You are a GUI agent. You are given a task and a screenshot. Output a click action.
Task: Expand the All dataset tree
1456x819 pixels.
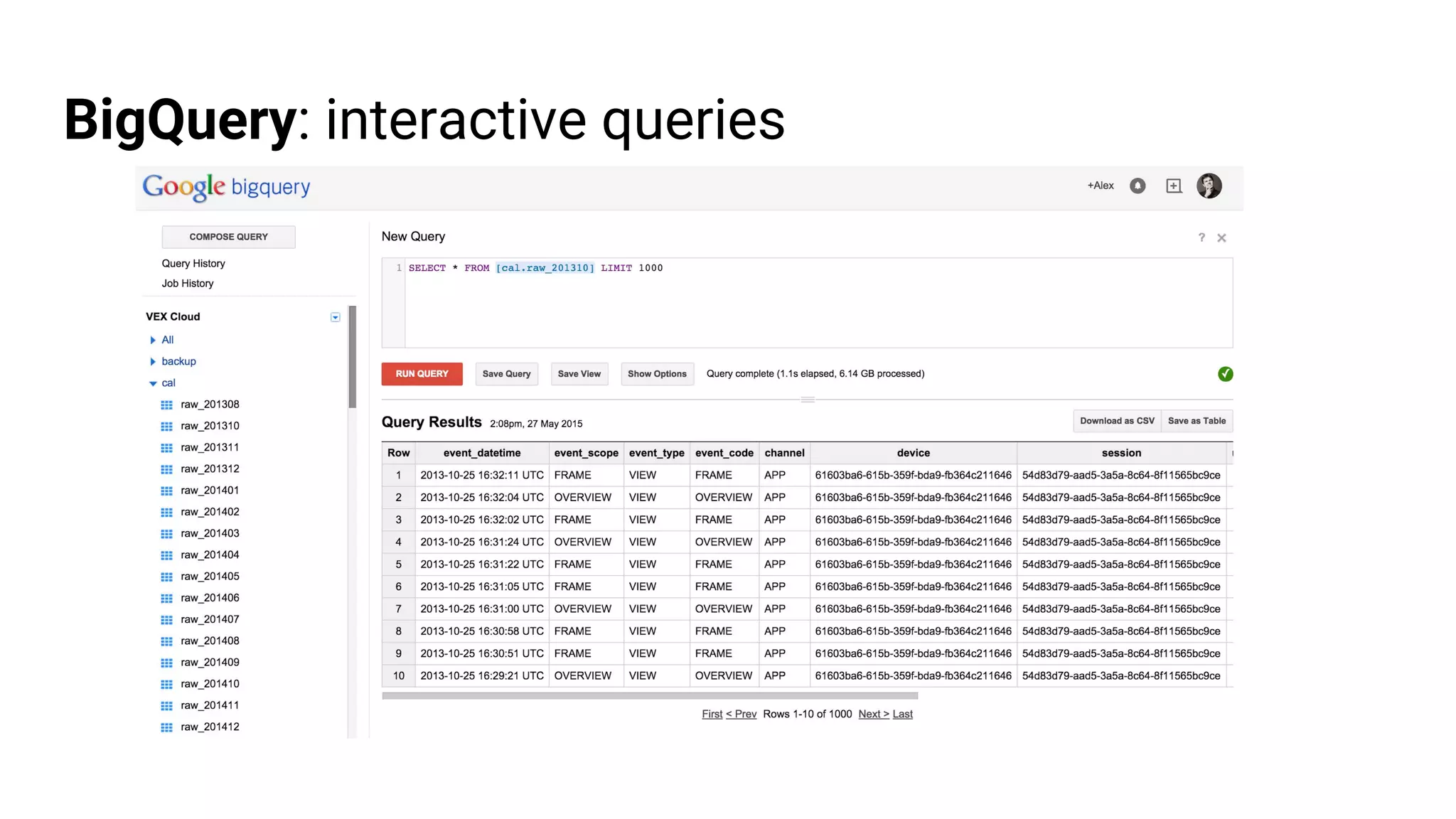(x=152, y=340)
